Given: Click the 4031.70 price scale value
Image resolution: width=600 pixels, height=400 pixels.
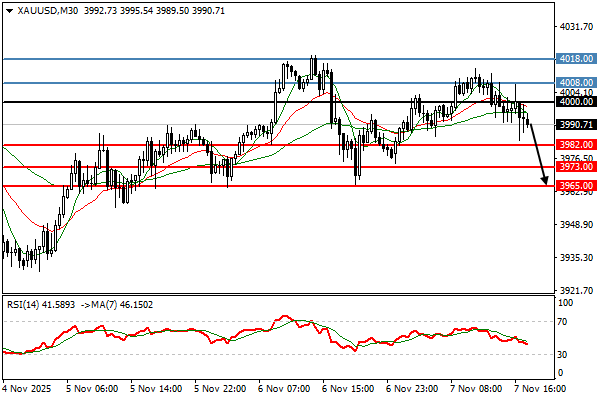Looking at the screenshot, I should coord(575,27).
